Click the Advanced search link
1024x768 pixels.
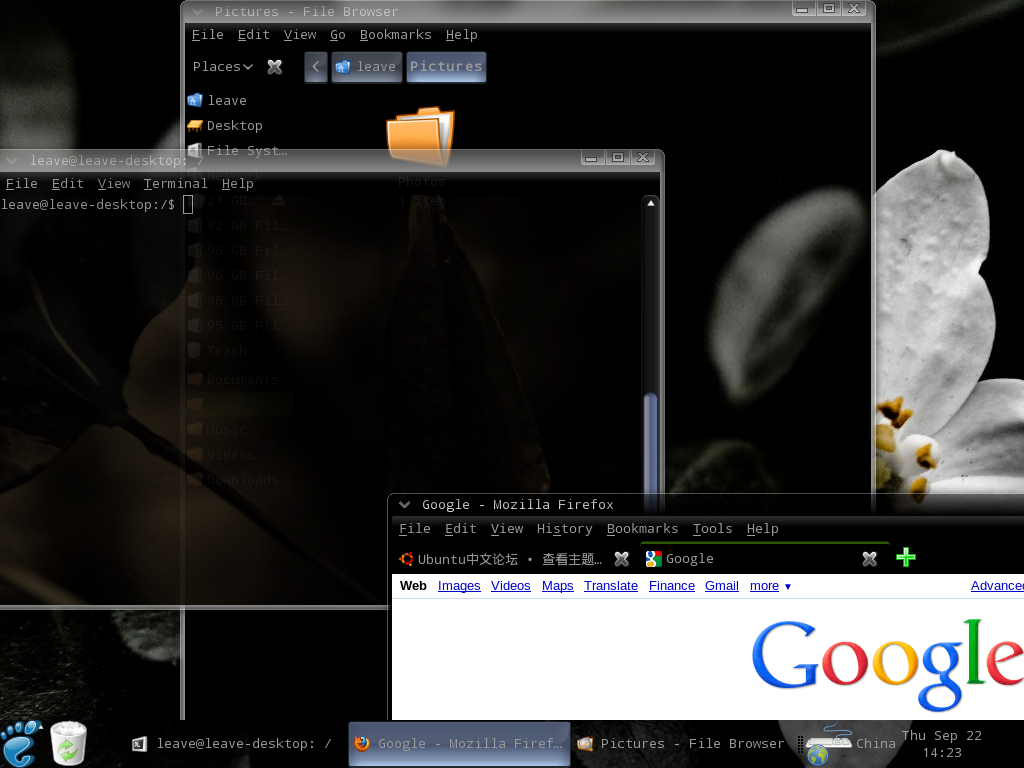[997, 586]
